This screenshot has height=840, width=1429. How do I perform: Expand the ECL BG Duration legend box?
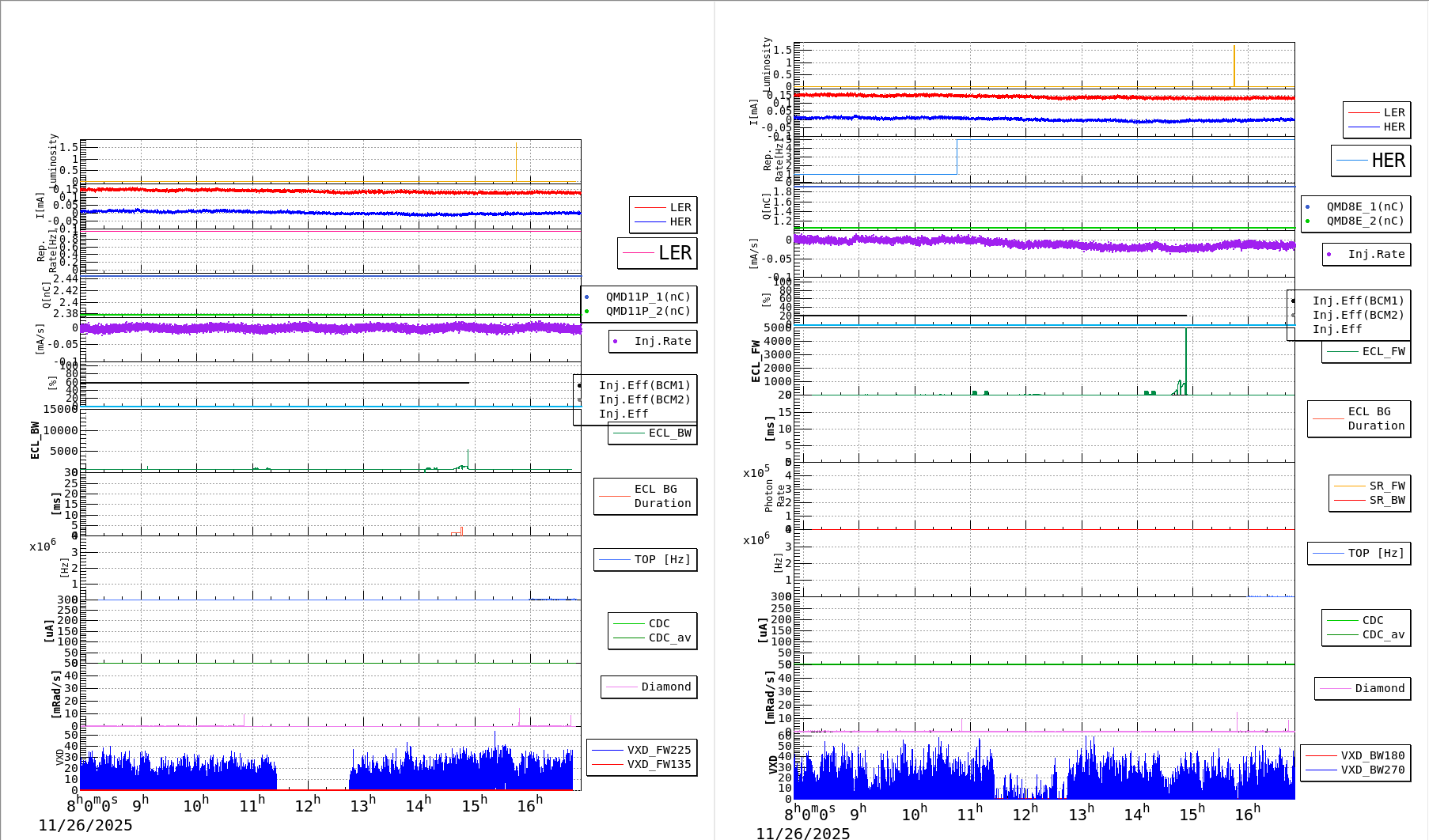coord(656,496)
